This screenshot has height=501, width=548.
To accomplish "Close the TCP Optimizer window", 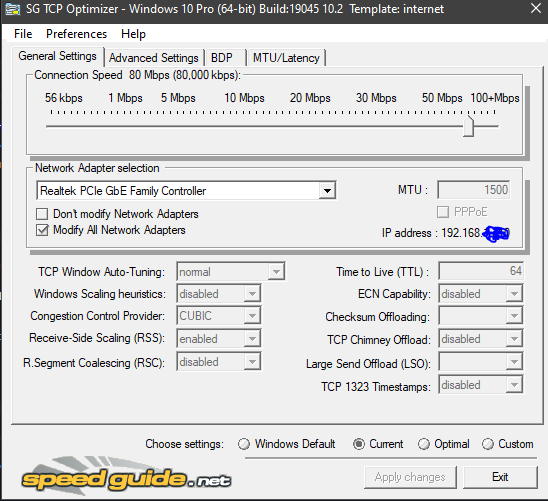I will click(535, 8).
